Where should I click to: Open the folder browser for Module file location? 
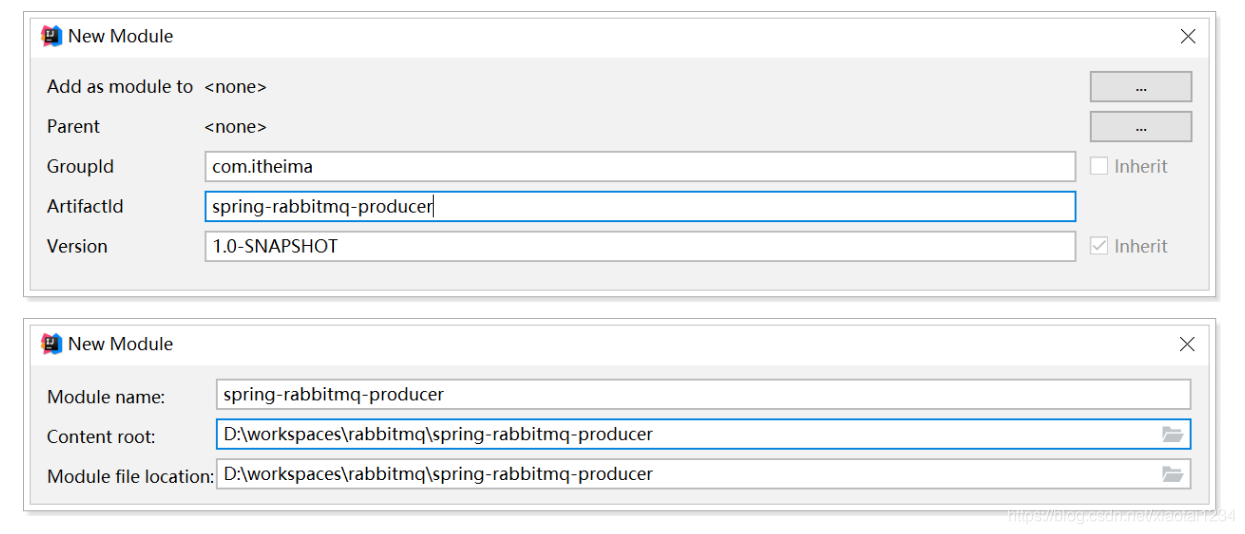[1172, 474]
